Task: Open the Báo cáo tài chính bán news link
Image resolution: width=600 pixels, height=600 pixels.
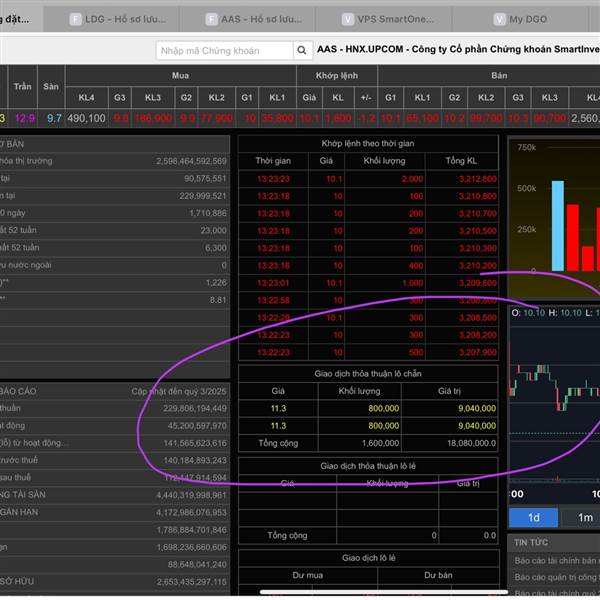Action: [557, 561]
